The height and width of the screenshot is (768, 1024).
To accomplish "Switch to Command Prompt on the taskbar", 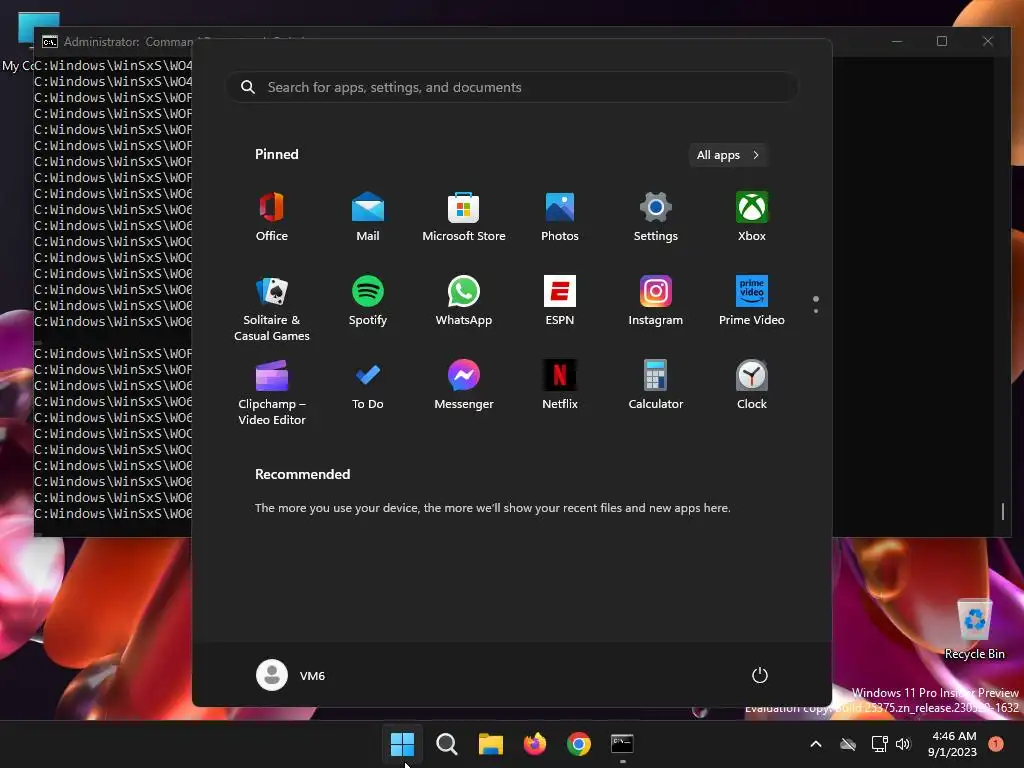I will [622, 744].
